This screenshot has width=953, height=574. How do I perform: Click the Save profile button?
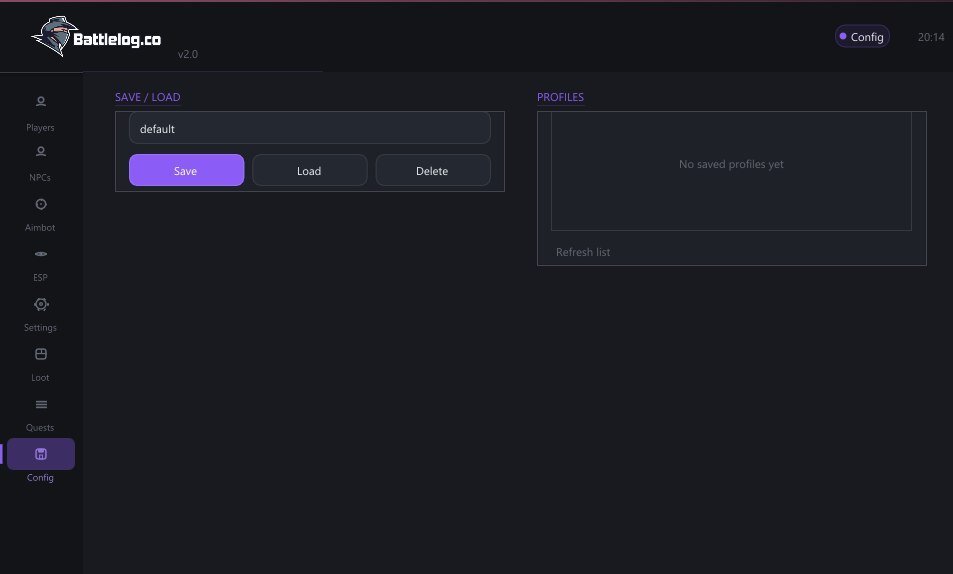(x=187, y=170)
